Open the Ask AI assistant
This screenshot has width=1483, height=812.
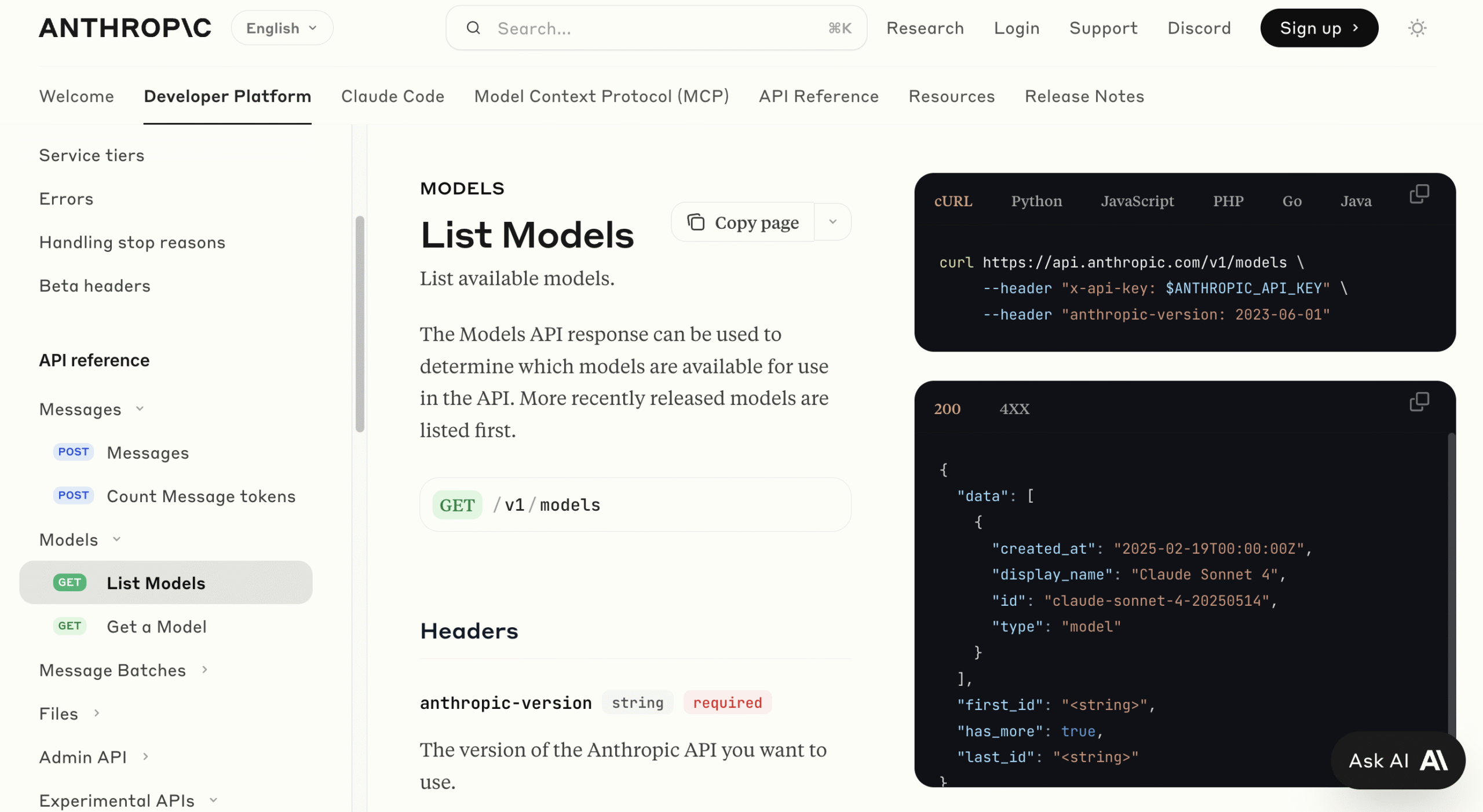point(1397,760)
